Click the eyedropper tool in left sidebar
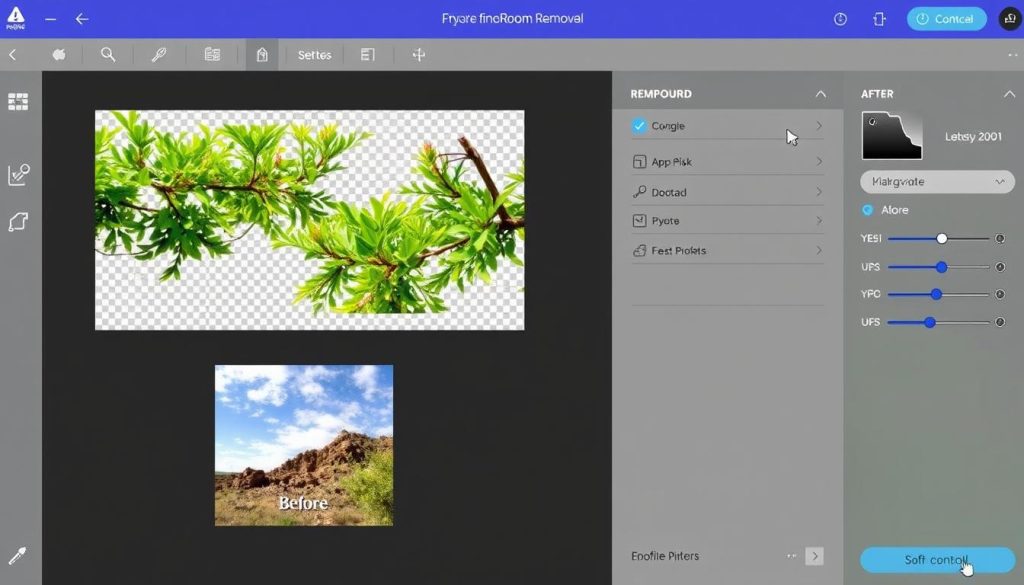The width and height of the screenshot is (1024, 585). click(x=17, y=556)
